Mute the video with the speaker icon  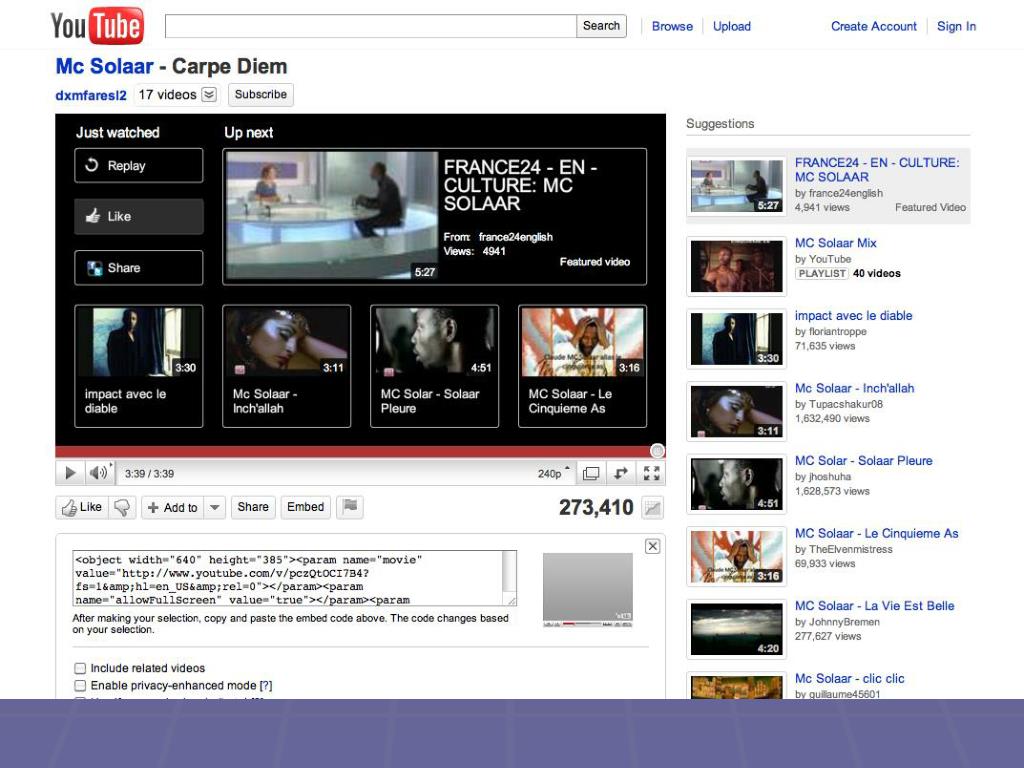coord(99,473)
